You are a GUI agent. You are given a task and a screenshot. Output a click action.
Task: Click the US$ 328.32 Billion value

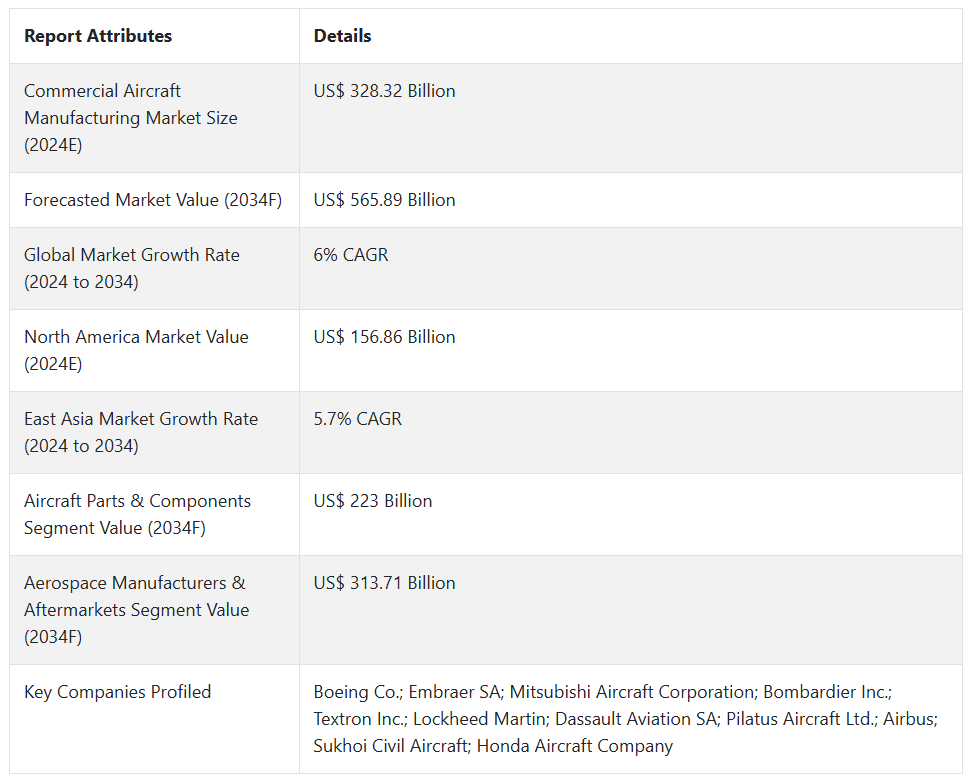[x=384, y=91]
